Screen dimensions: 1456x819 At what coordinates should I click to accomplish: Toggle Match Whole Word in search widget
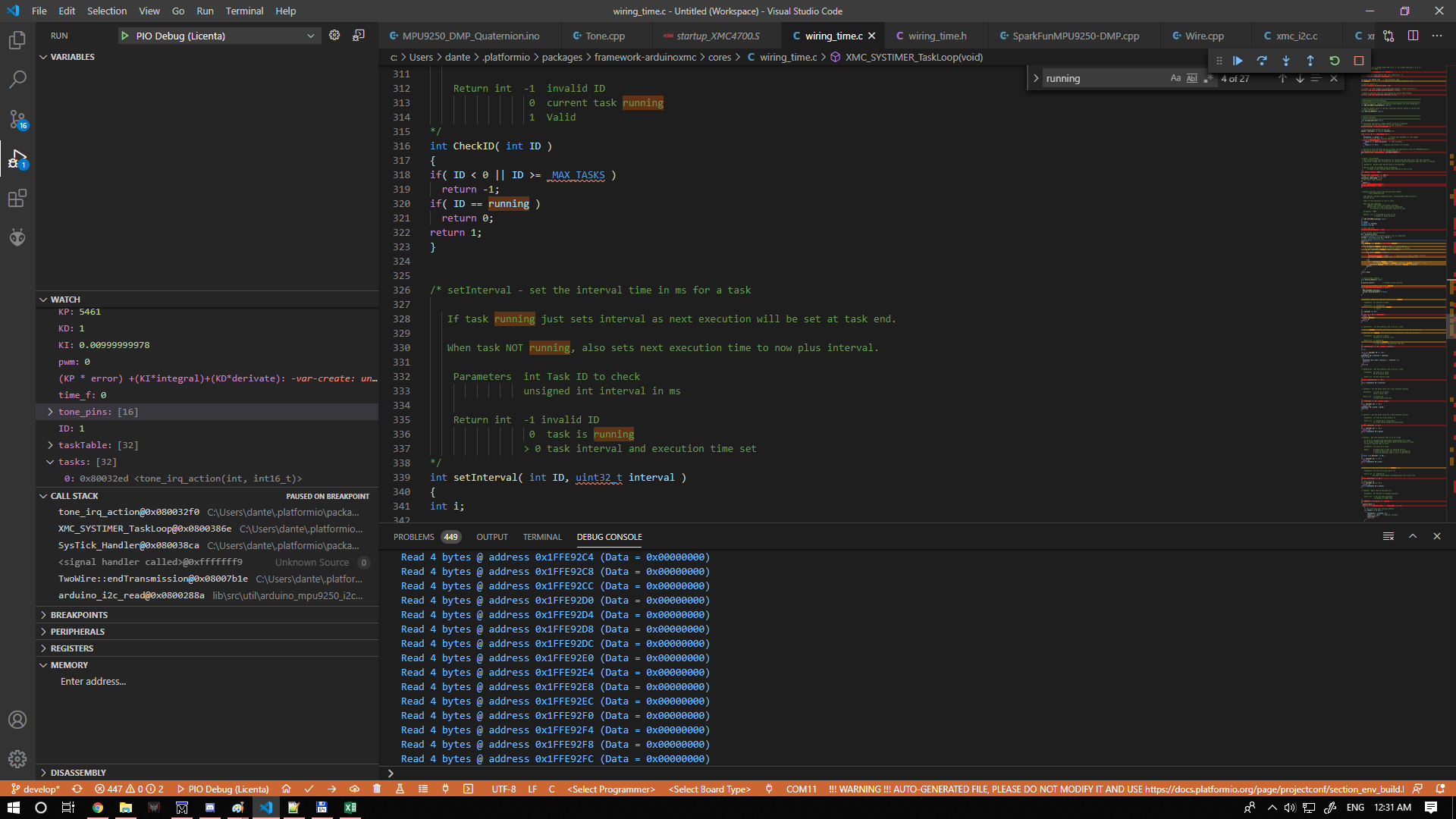1192,77
